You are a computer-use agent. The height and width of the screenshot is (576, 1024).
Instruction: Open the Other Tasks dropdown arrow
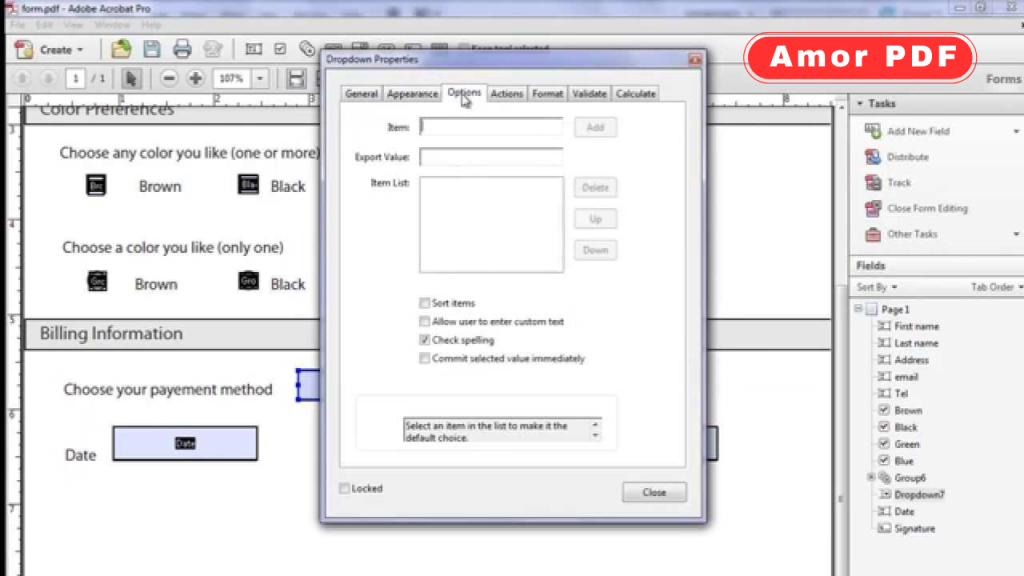pos(1016,234)
